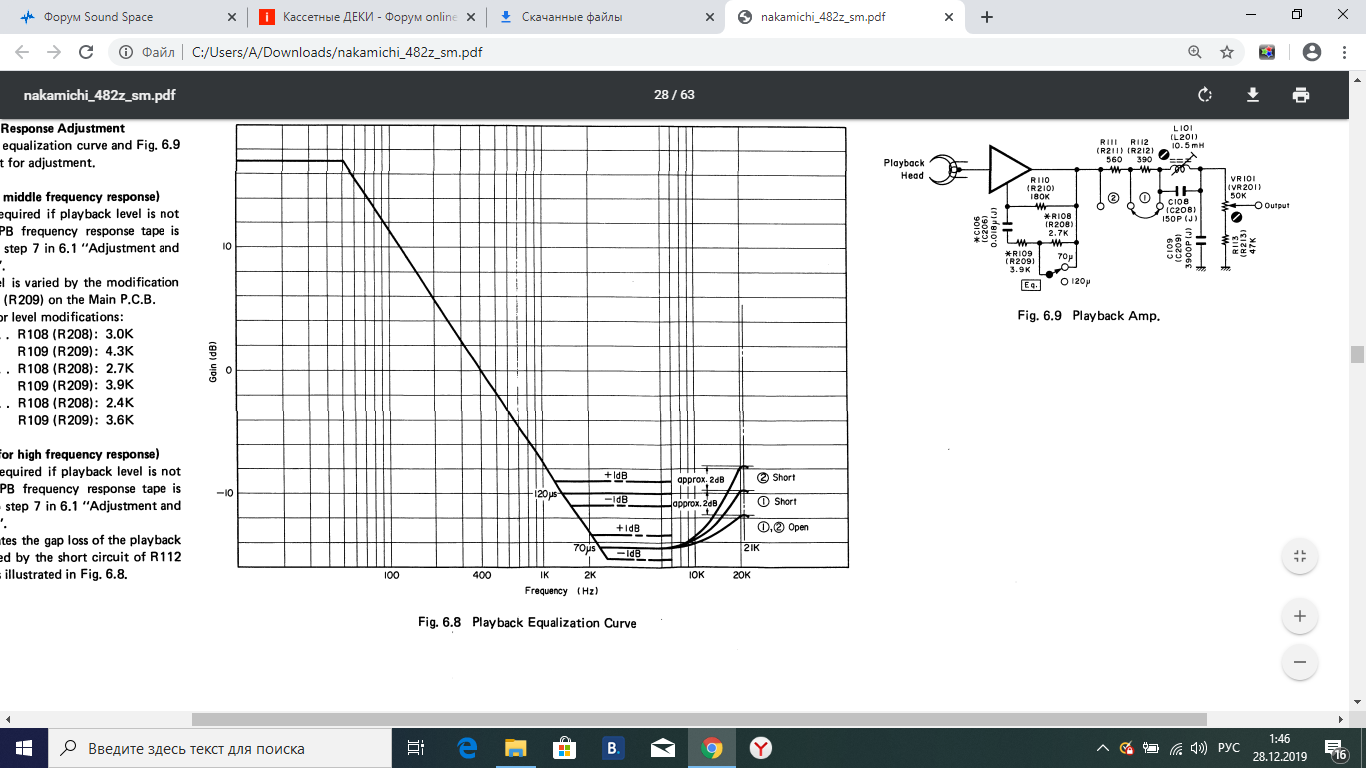Open Chrome's three-dot menu
Screen dimensions: 1366x768
[1344, 52]
